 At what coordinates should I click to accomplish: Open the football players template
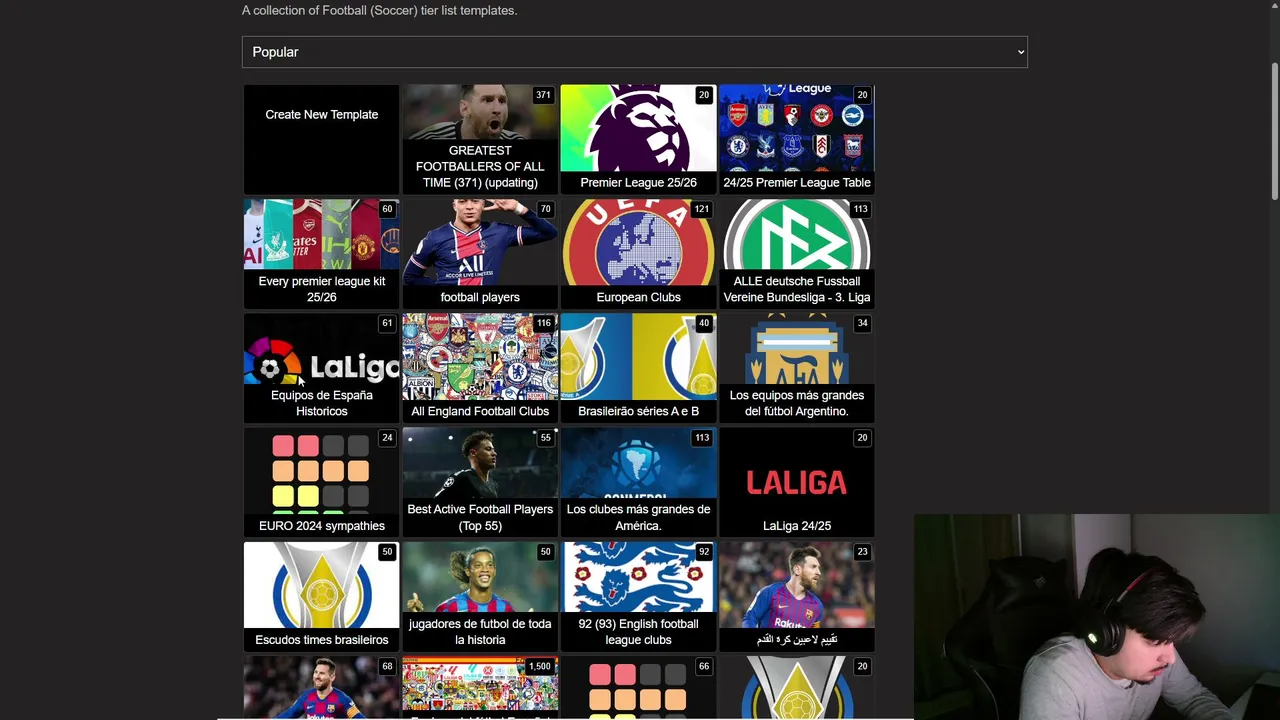tap(480, 254)
